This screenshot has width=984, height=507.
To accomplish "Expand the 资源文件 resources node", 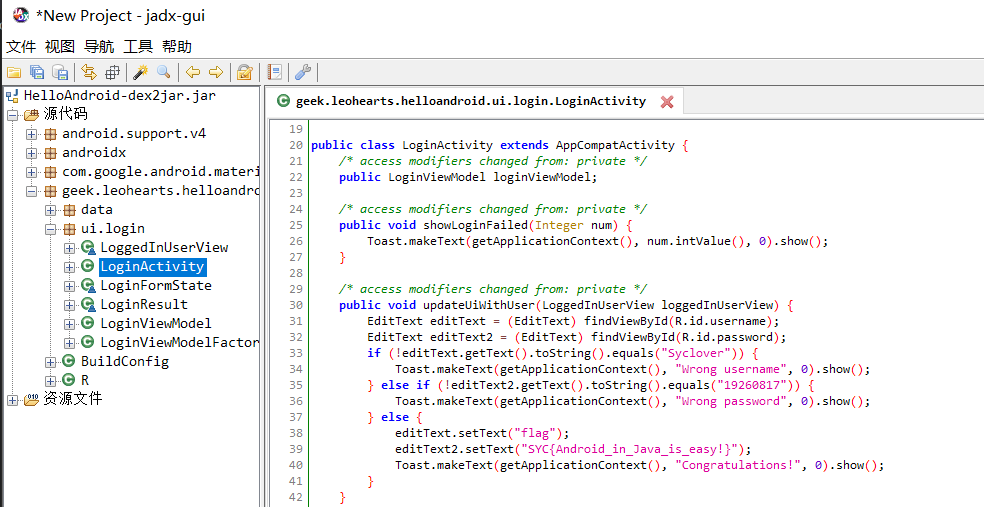I will [x=13, y=400].
